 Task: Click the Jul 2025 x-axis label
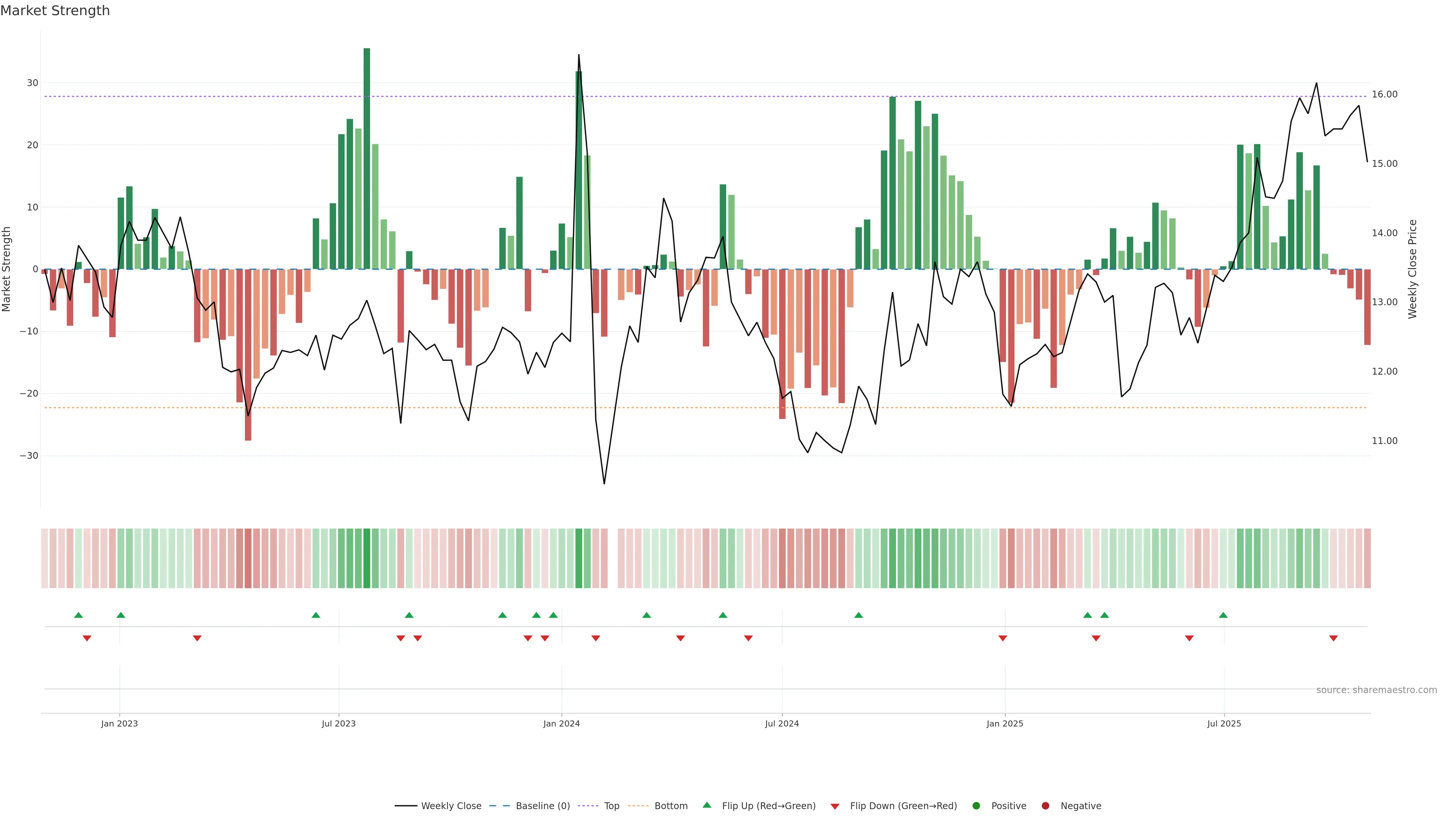click(1224, 723)
